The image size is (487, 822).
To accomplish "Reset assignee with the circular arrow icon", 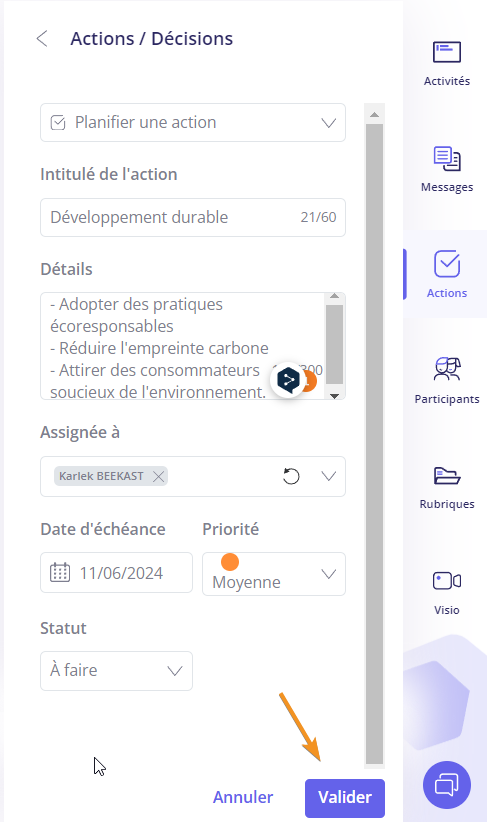I will (291, 477).
